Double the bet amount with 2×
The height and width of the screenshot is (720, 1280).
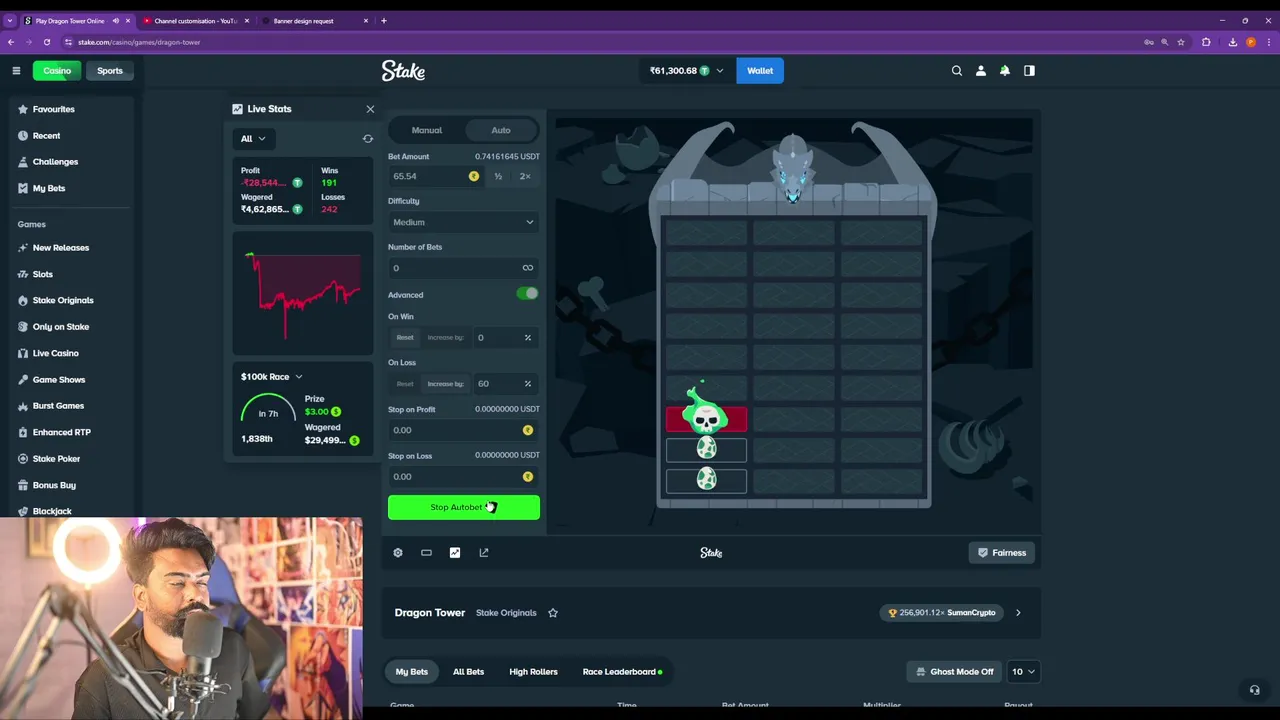click(x=525, y=176)
